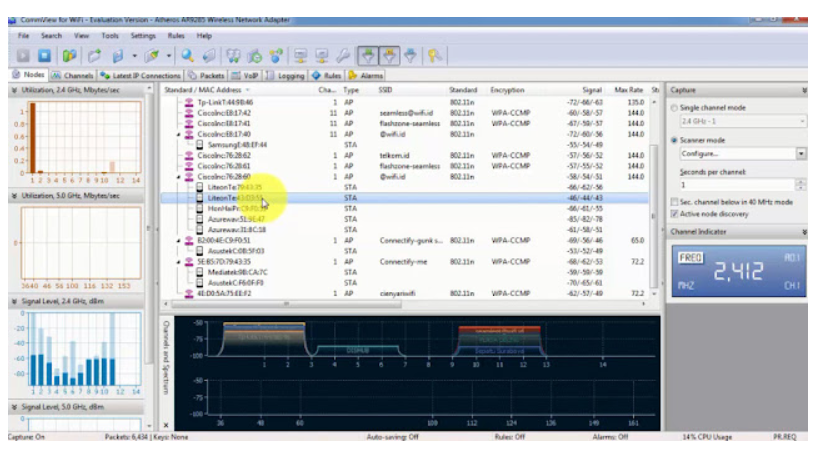818x457 pixels.
Task: Sort by the Encryption column header
Action: coord(507,90)
